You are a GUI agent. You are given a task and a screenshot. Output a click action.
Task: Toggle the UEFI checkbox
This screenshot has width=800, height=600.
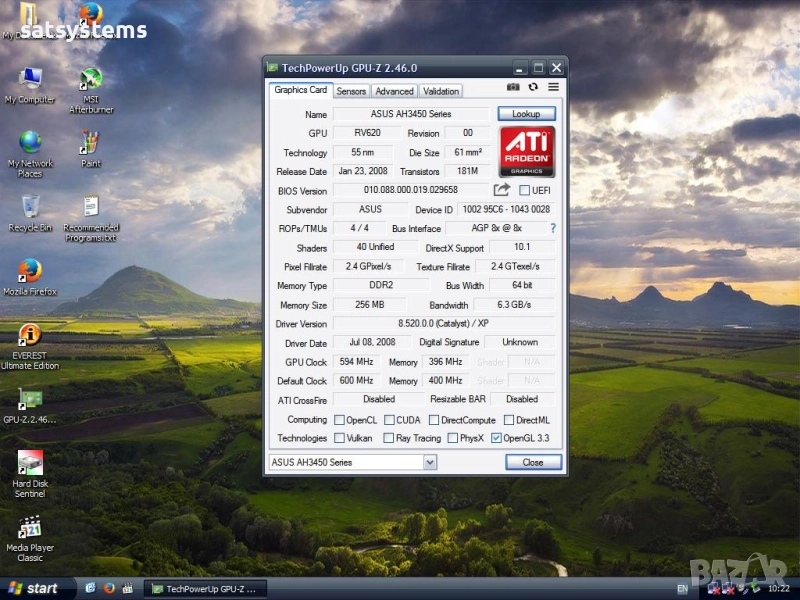click(525, 190)
